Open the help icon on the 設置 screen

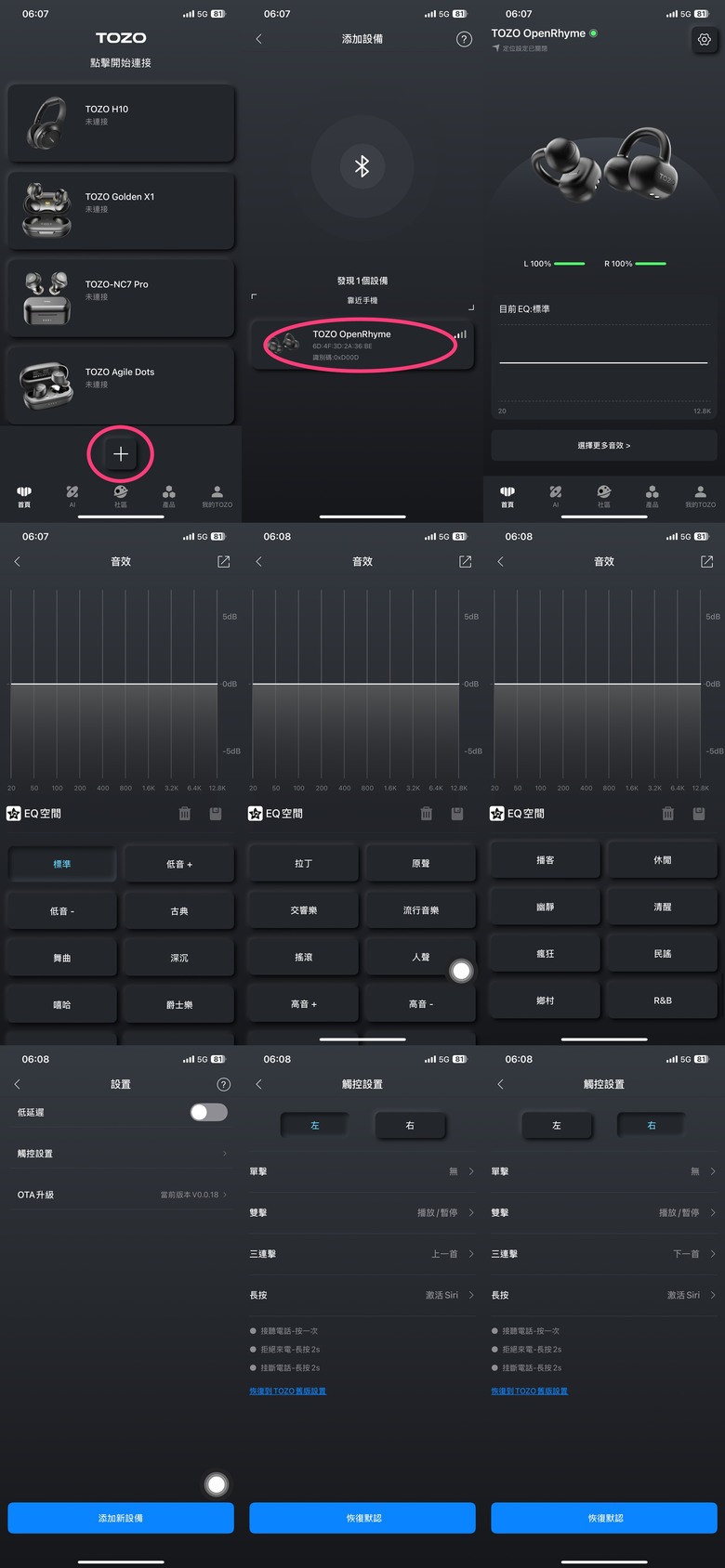coord(223,1084)
